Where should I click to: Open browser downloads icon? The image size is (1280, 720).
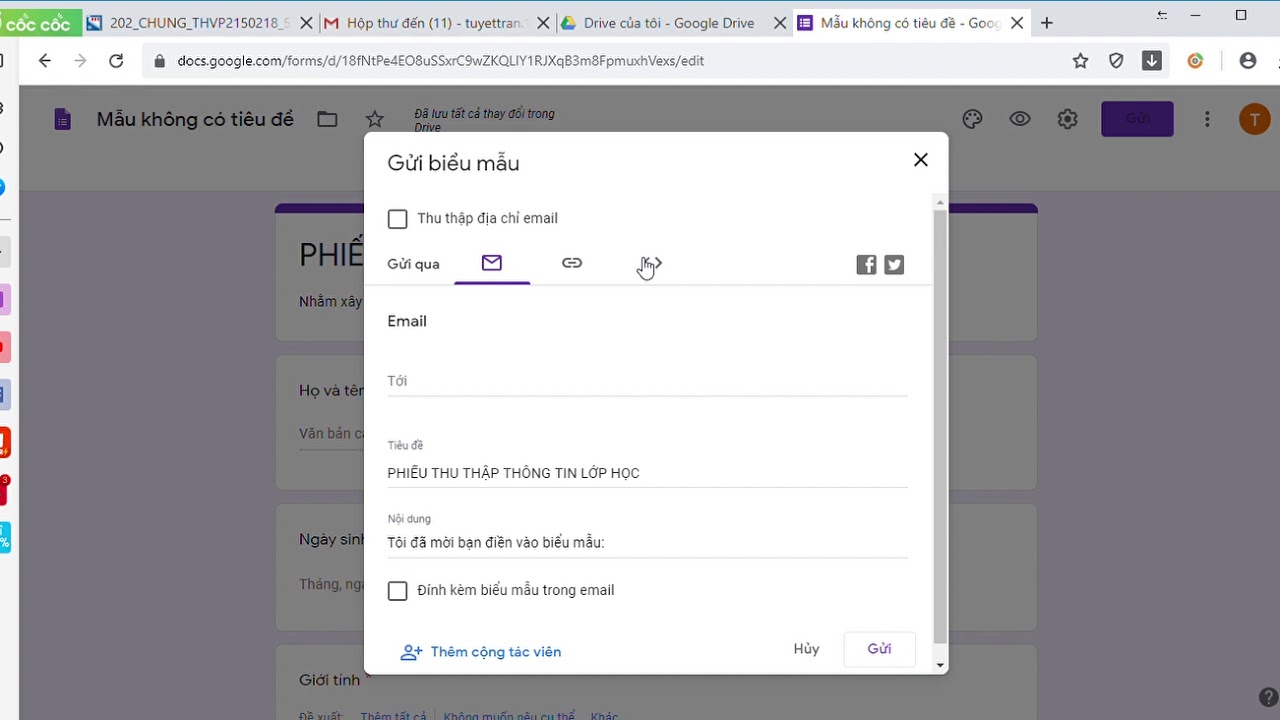[x=1152, y=61]
